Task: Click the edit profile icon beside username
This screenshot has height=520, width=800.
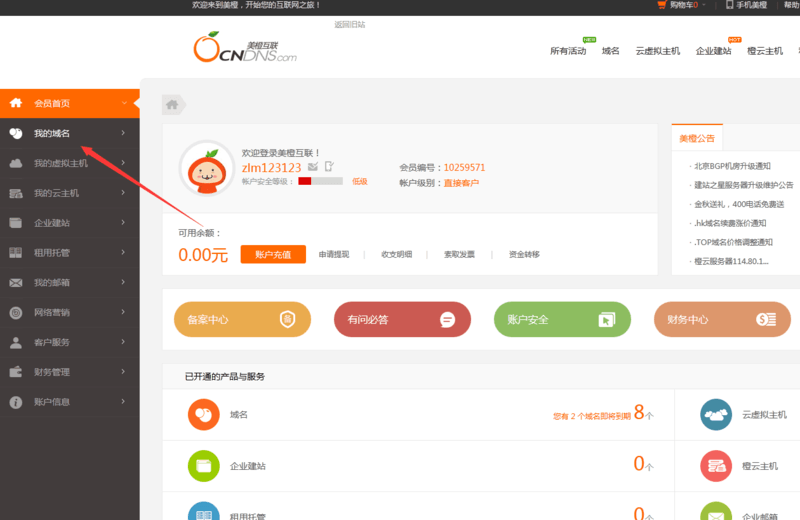Action: pyautogui.click(x=328, y=167)
